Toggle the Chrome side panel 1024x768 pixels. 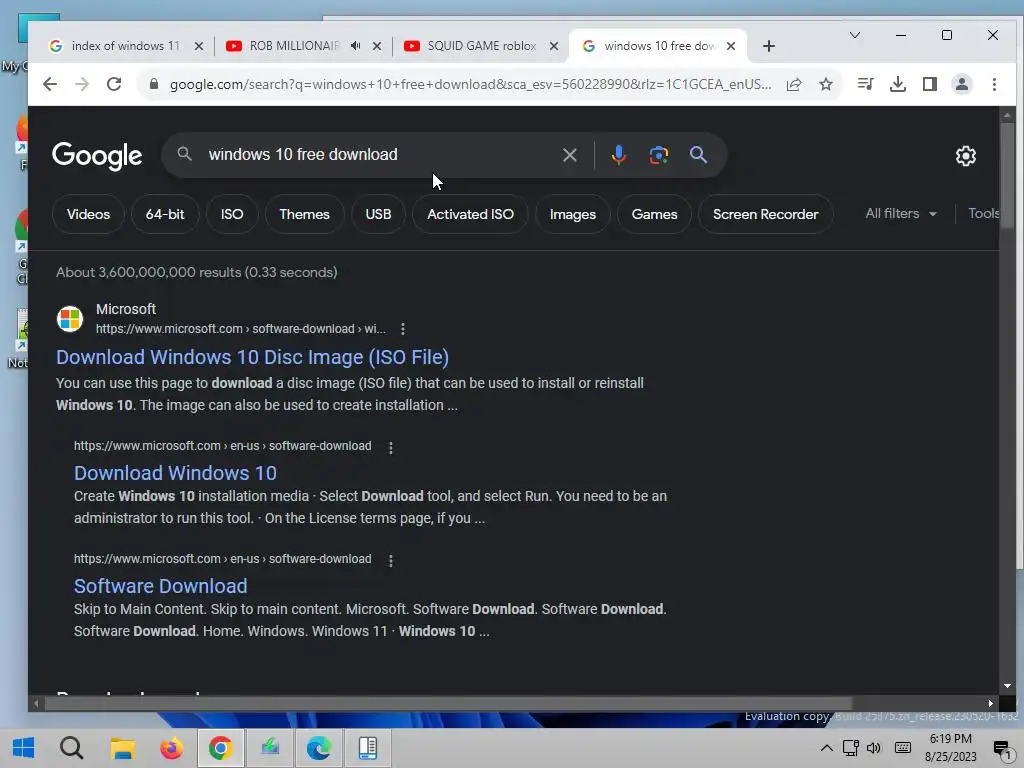(x=930, y=84)
